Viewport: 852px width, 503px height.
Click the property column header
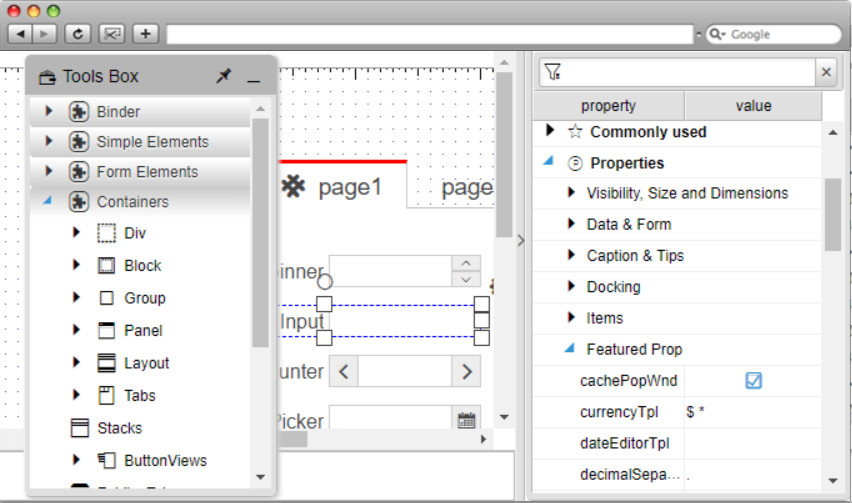point(609,105)
